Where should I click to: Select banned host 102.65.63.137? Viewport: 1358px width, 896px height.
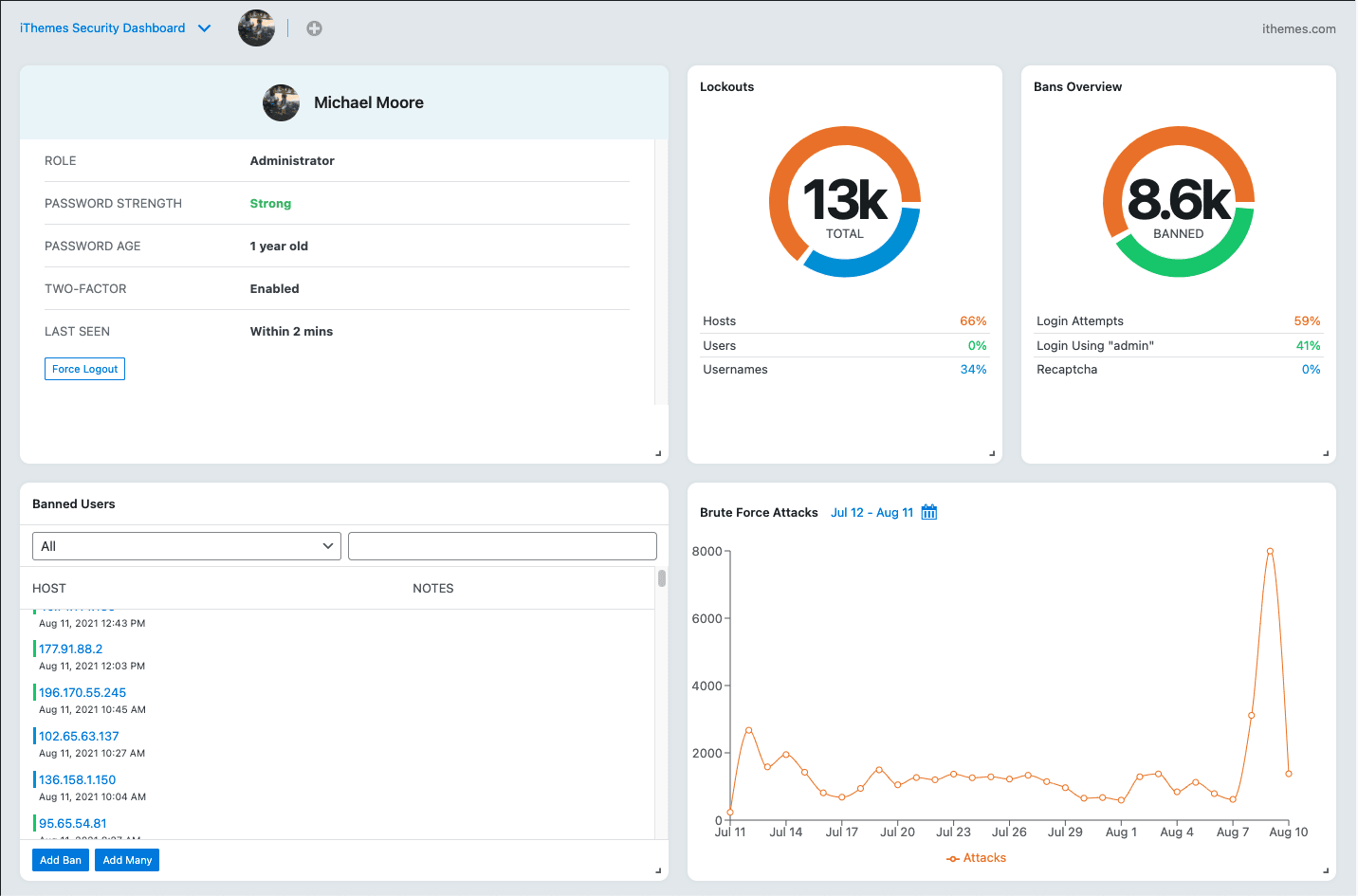click(79, 736)
